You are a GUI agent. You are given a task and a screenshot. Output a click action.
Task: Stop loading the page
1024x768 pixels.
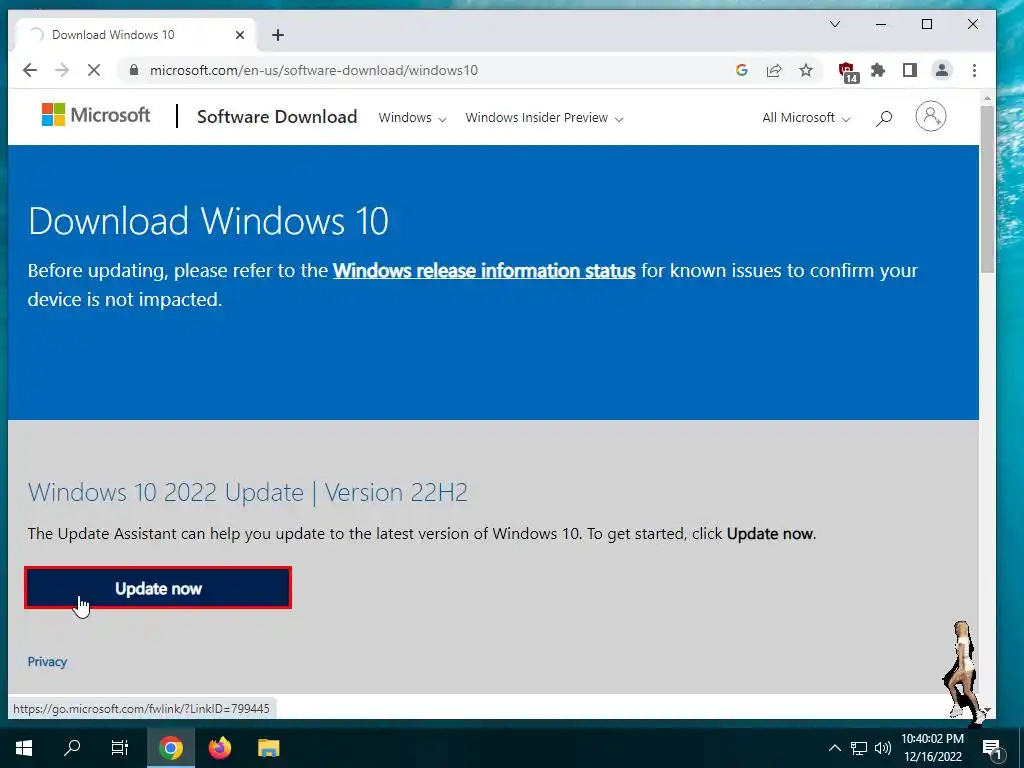94,71
